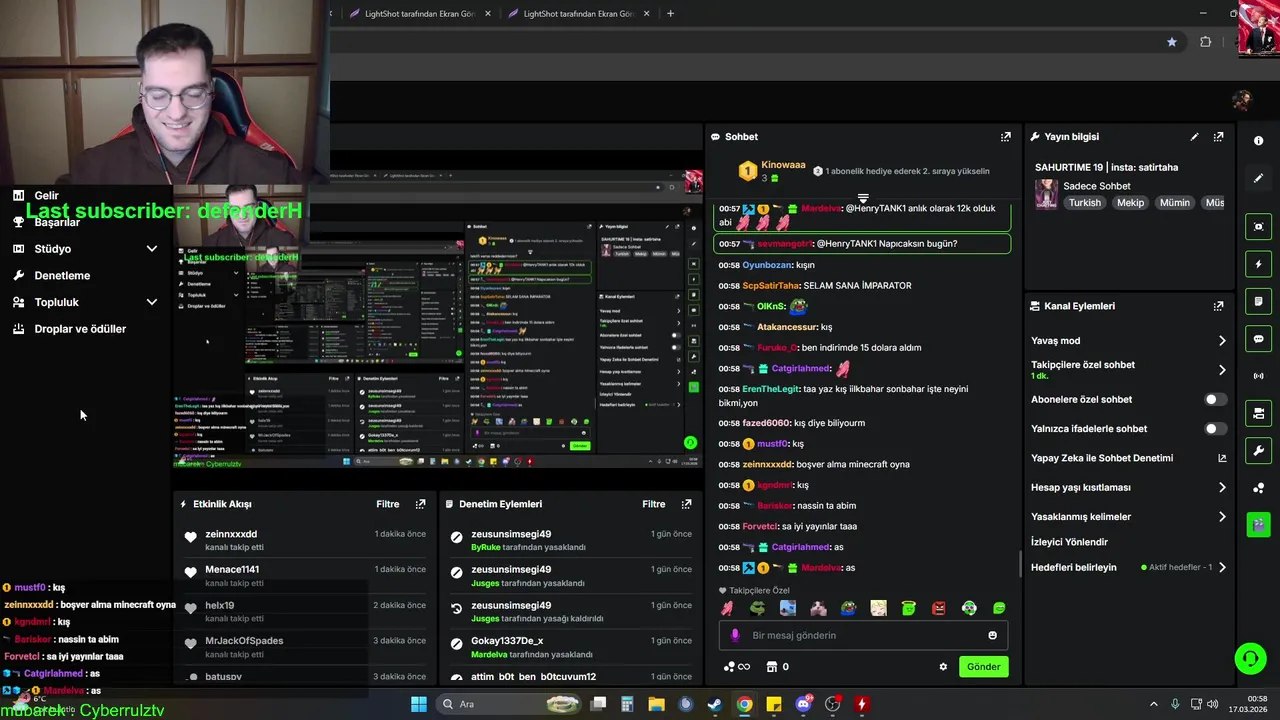Open Filtre in Denetim Eylemleri panel
The height and width of the screenshot is (720, 1280).
click(654, 504)
